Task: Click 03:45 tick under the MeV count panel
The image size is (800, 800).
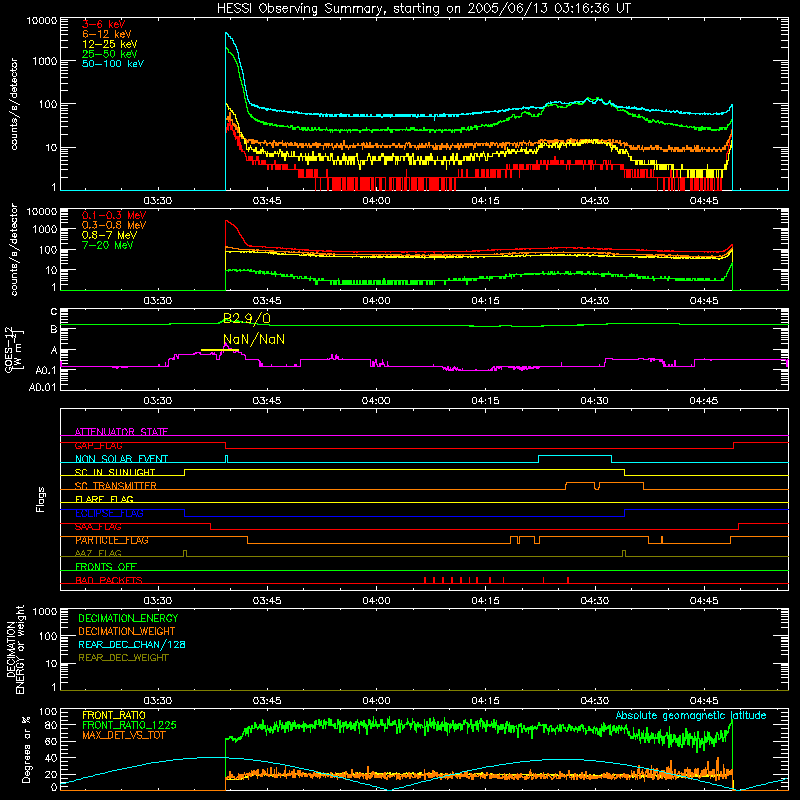Action: coord(267,301)
